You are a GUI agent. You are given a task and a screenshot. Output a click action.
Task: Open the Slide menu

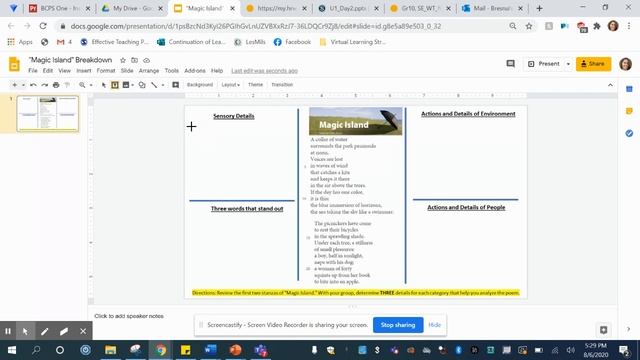pyautogui.click(x=127, y=71)
